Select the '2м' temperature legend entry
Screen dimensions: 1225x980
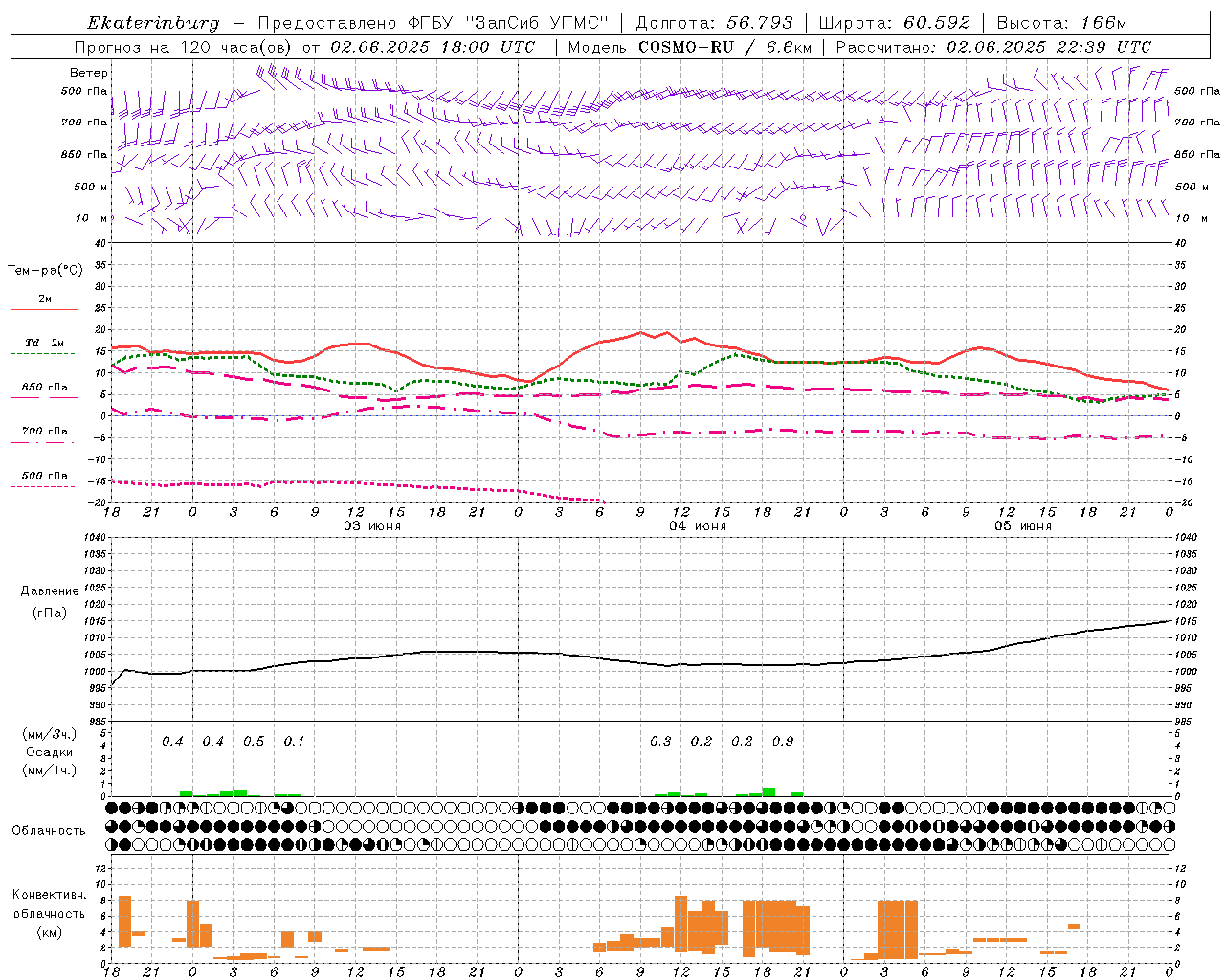pyautogui.click(x=45, y=300)
